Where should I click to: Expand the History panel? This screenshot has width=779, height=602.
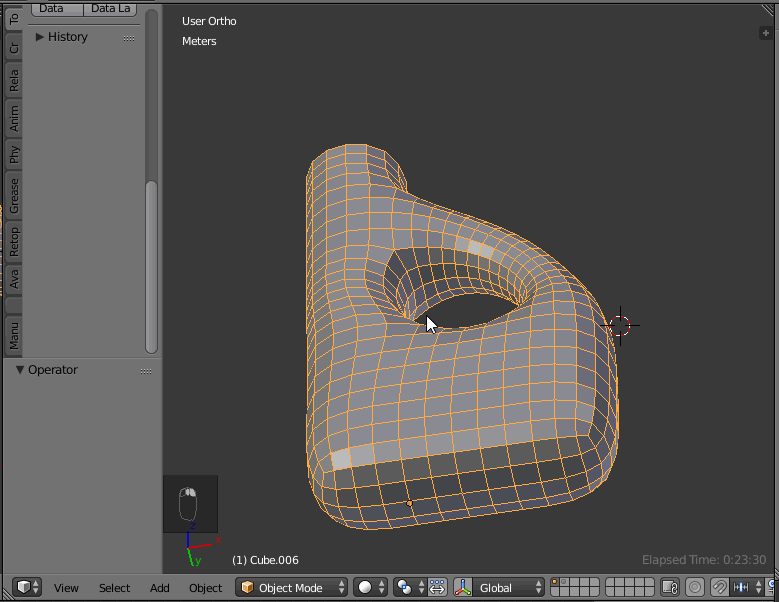(39, 37)
